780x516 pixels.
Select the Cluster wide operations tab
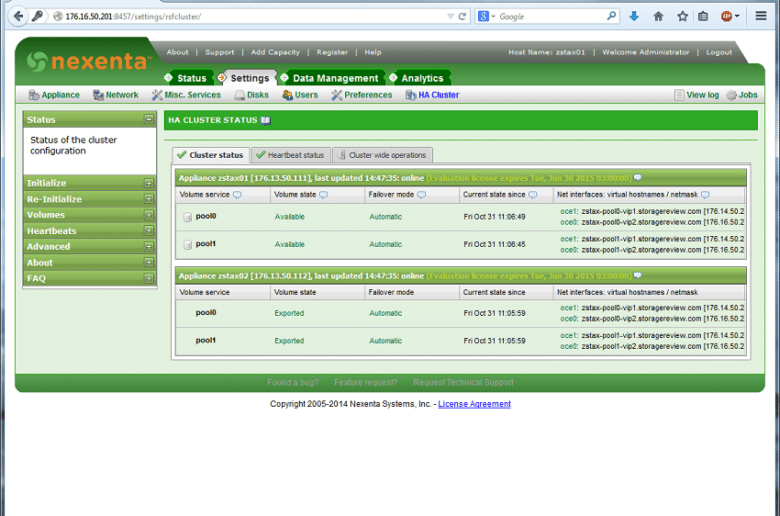click(382, 155)
